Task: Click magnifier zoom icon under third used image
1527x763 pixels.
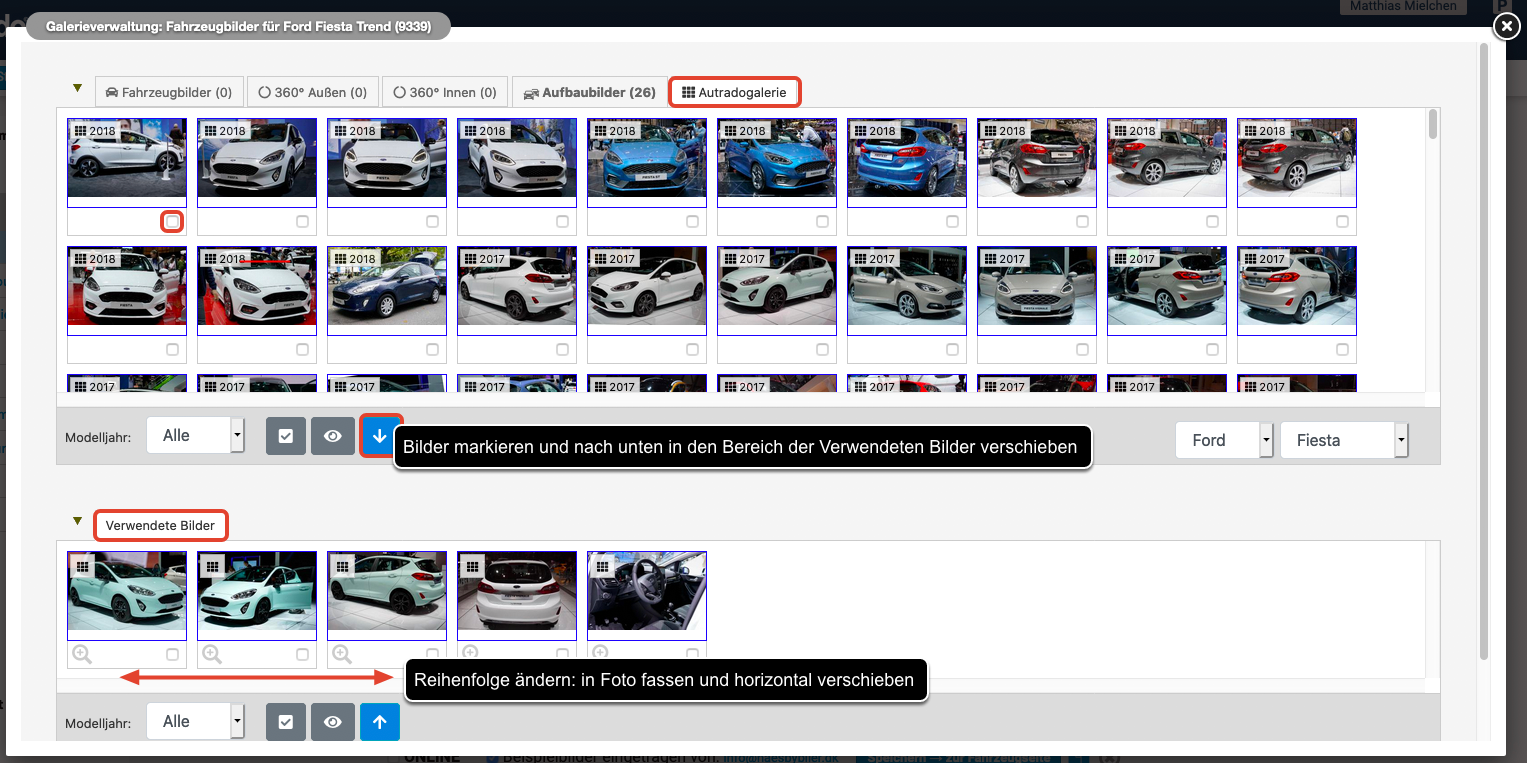Action: pyautogui.click(x=342, y=654)
